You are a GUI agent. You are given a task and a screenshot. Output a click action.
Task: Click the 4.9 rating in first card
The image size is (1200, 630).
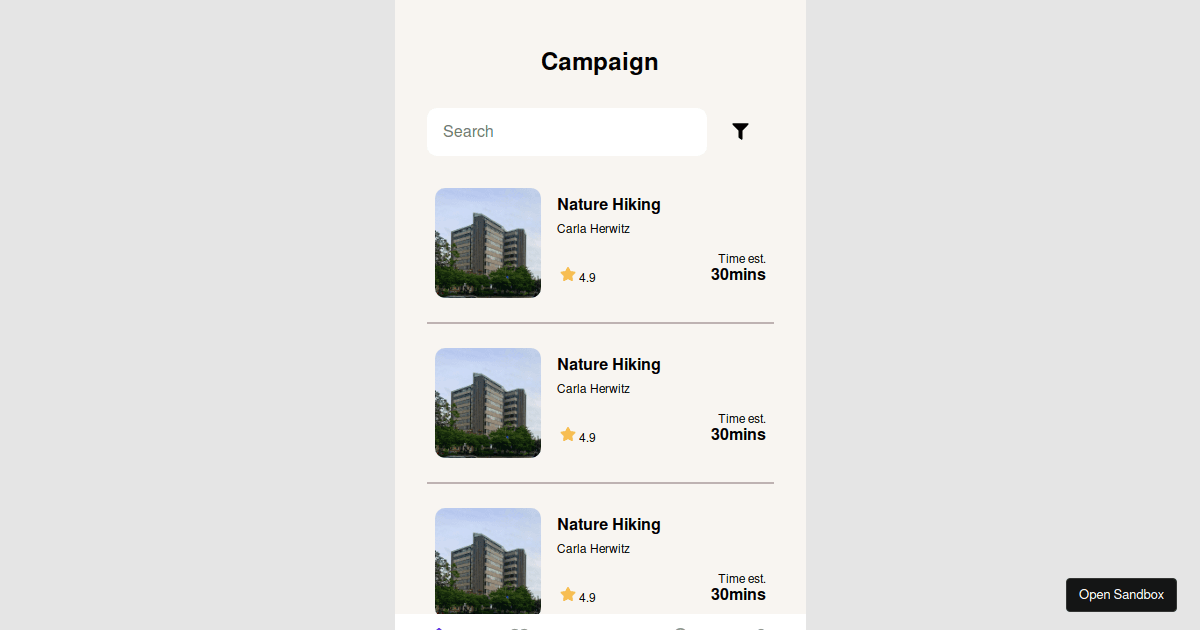click(587, 278)
